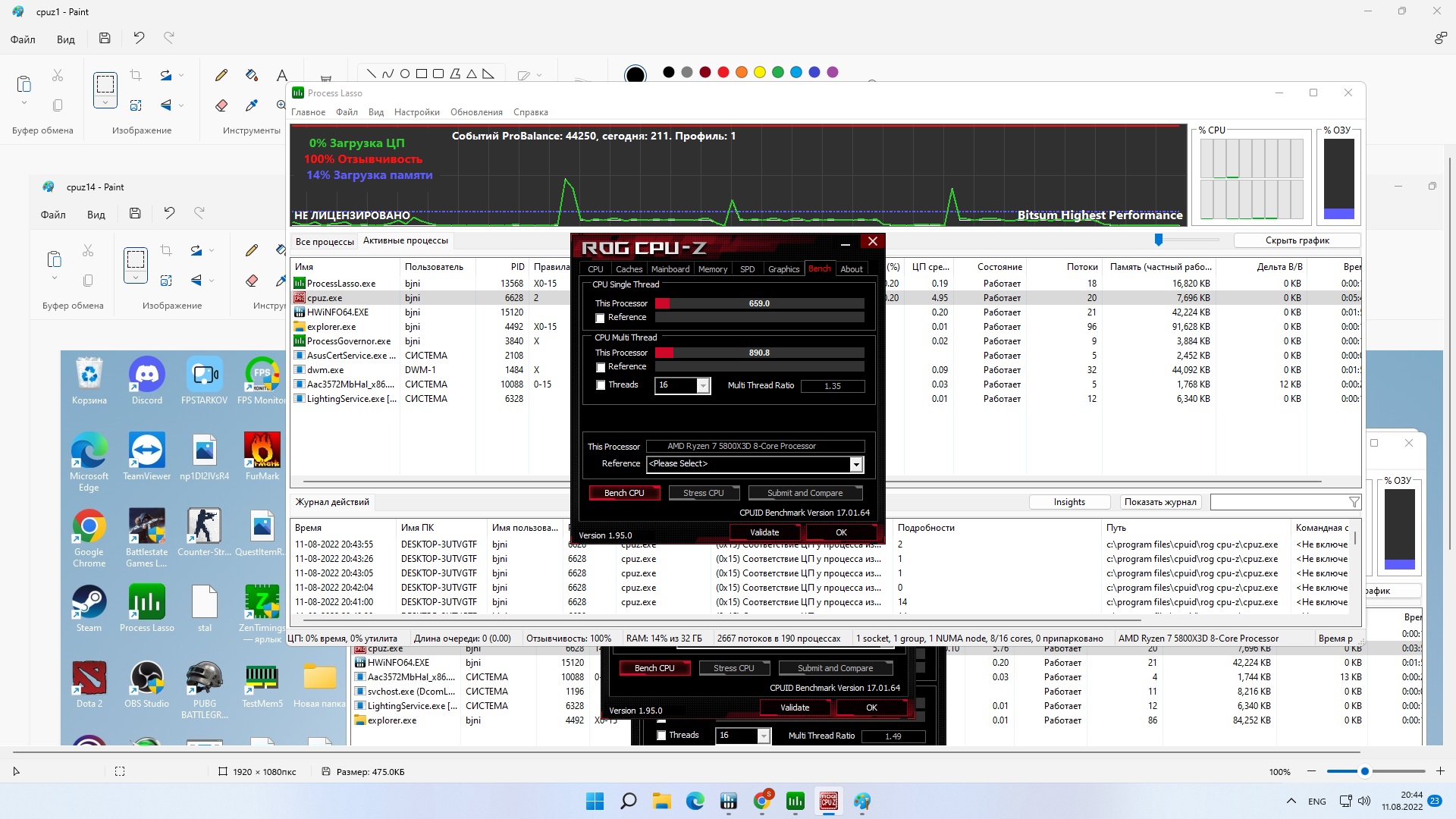Open Process Lasso from the taskbar
The width and height of the screenshot is (1456, 819).
[795, 801]
